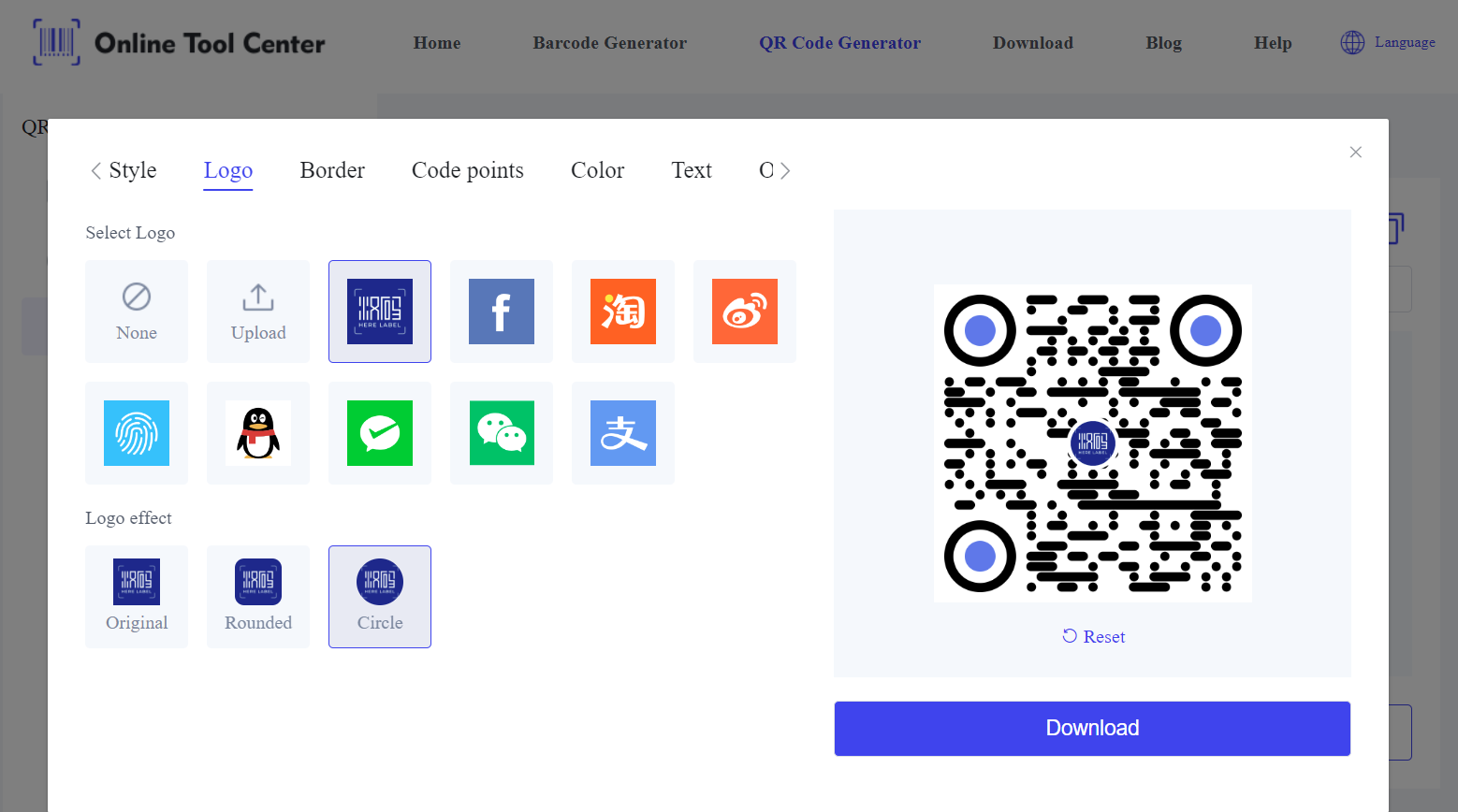Open the Help page
This screenshot has width=1458, height=812.
(x=1273, y=43)
